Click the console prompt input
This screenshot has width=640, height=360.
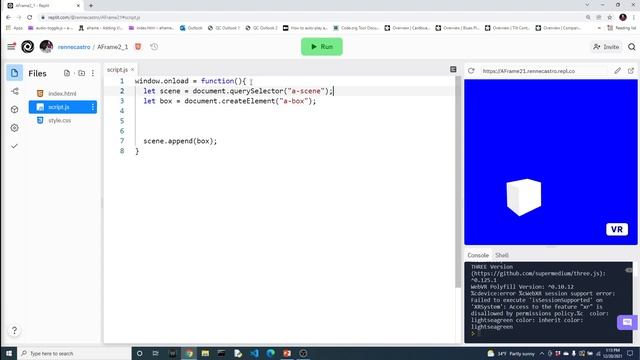[x=549, y=333]
